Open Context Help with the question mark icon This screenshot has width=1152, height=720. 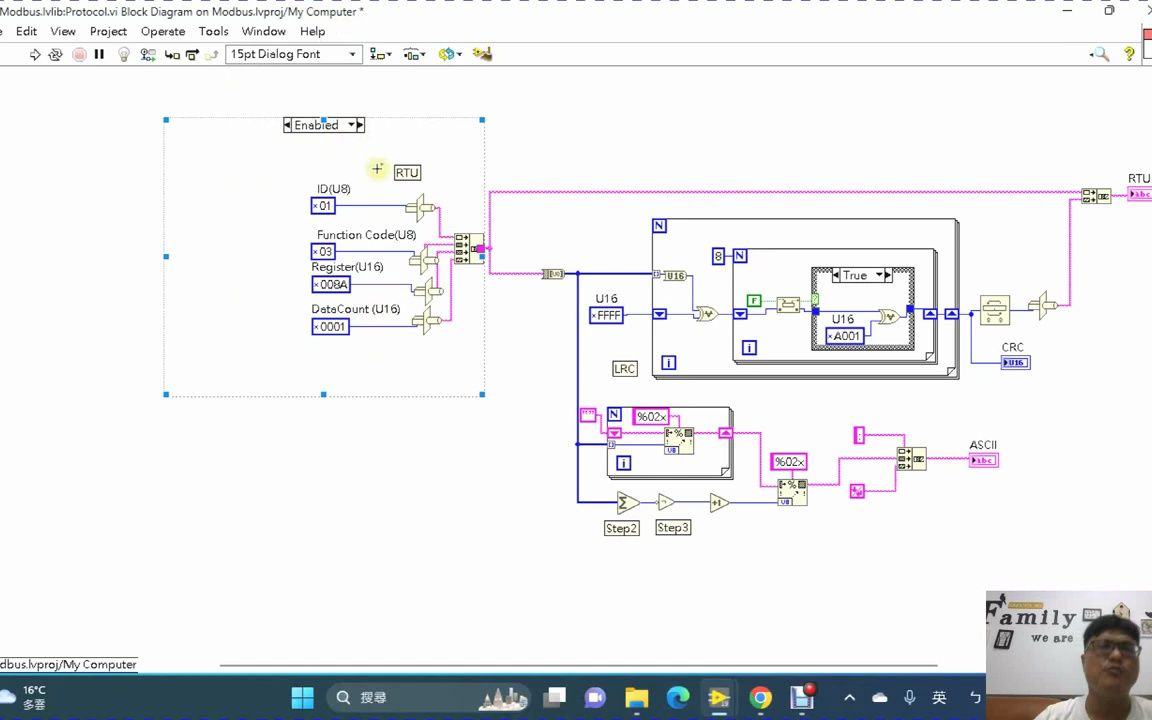point(1129,54)
